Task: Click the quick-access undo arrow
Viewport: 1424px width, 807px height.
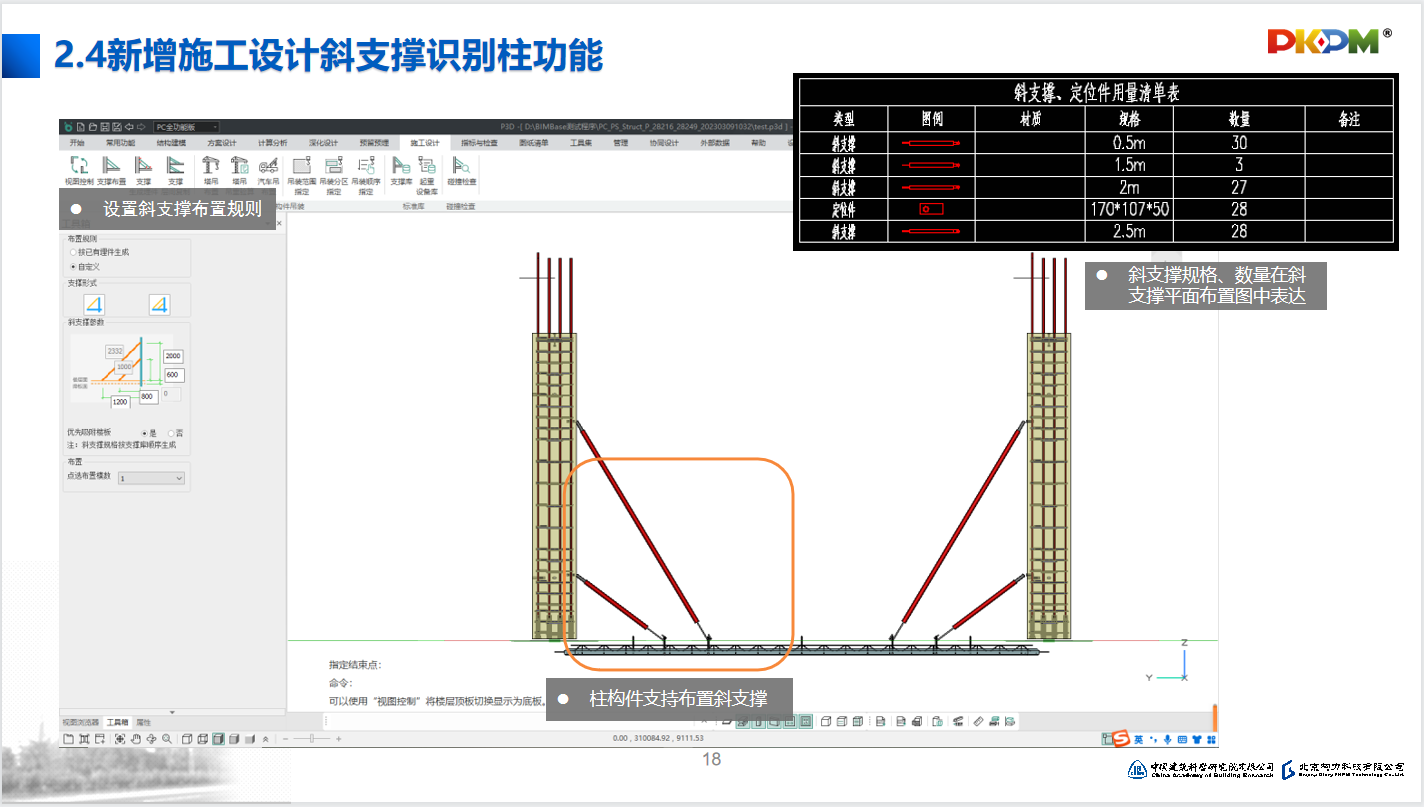Action: tap(129, 127)
